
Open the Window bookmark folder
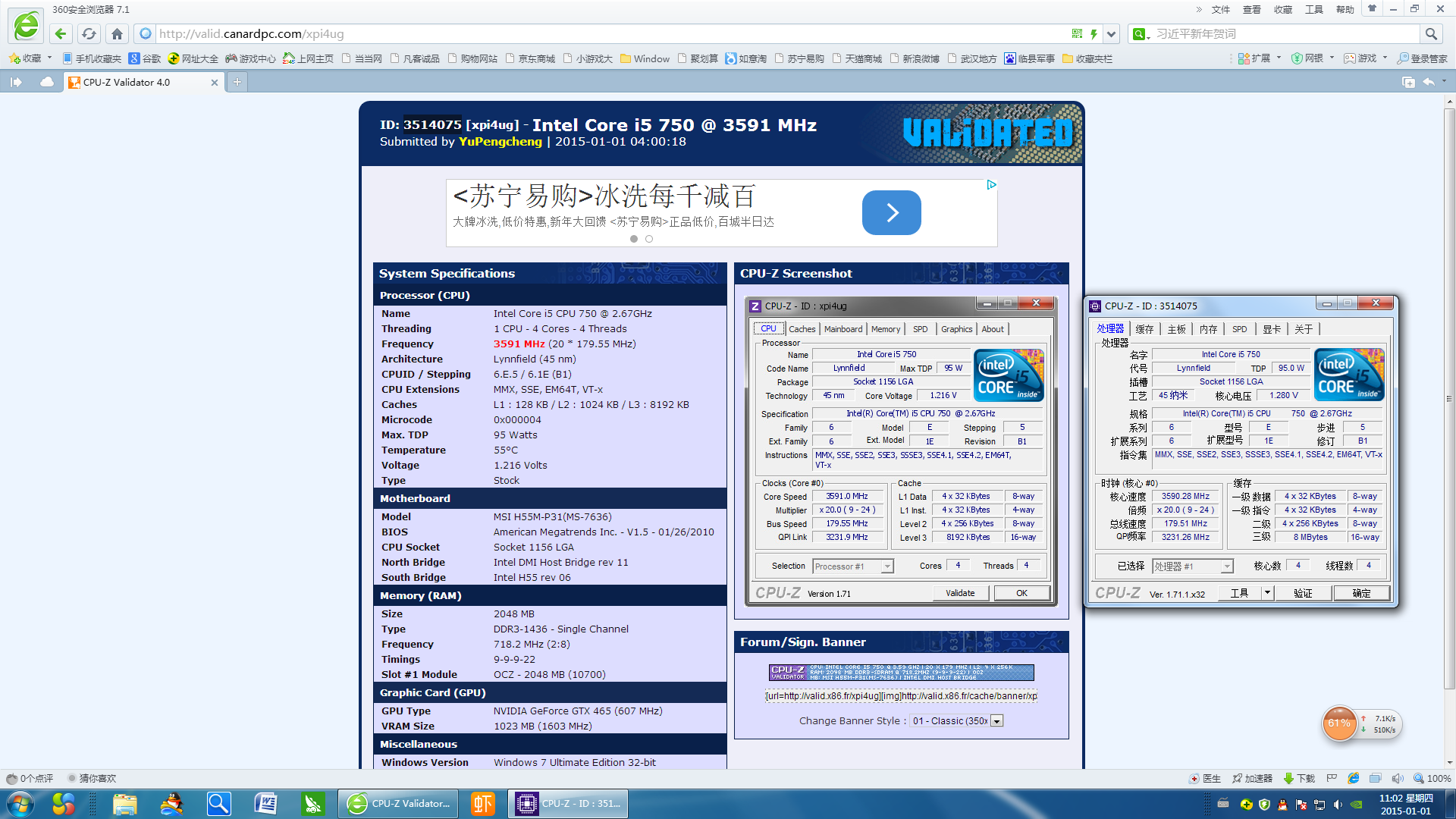point(645,58)
